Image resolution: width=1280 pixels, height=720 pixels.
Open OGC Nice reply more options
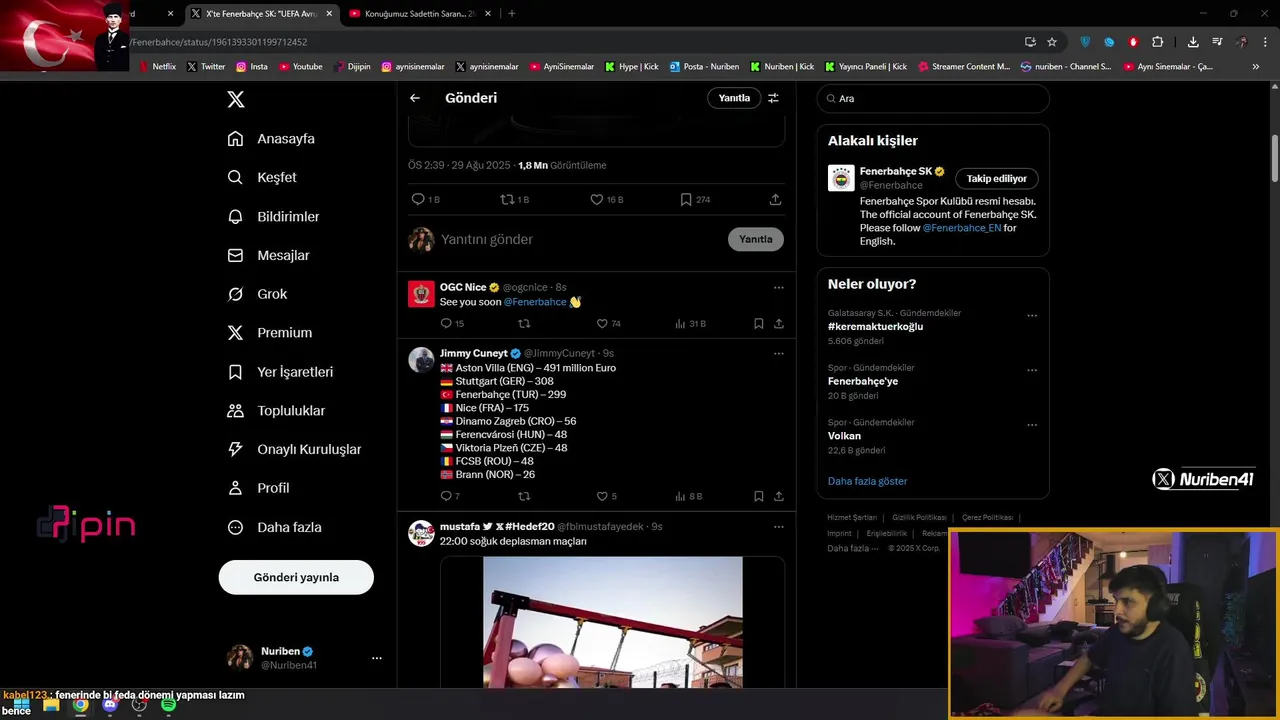click(x=778, y=287)
